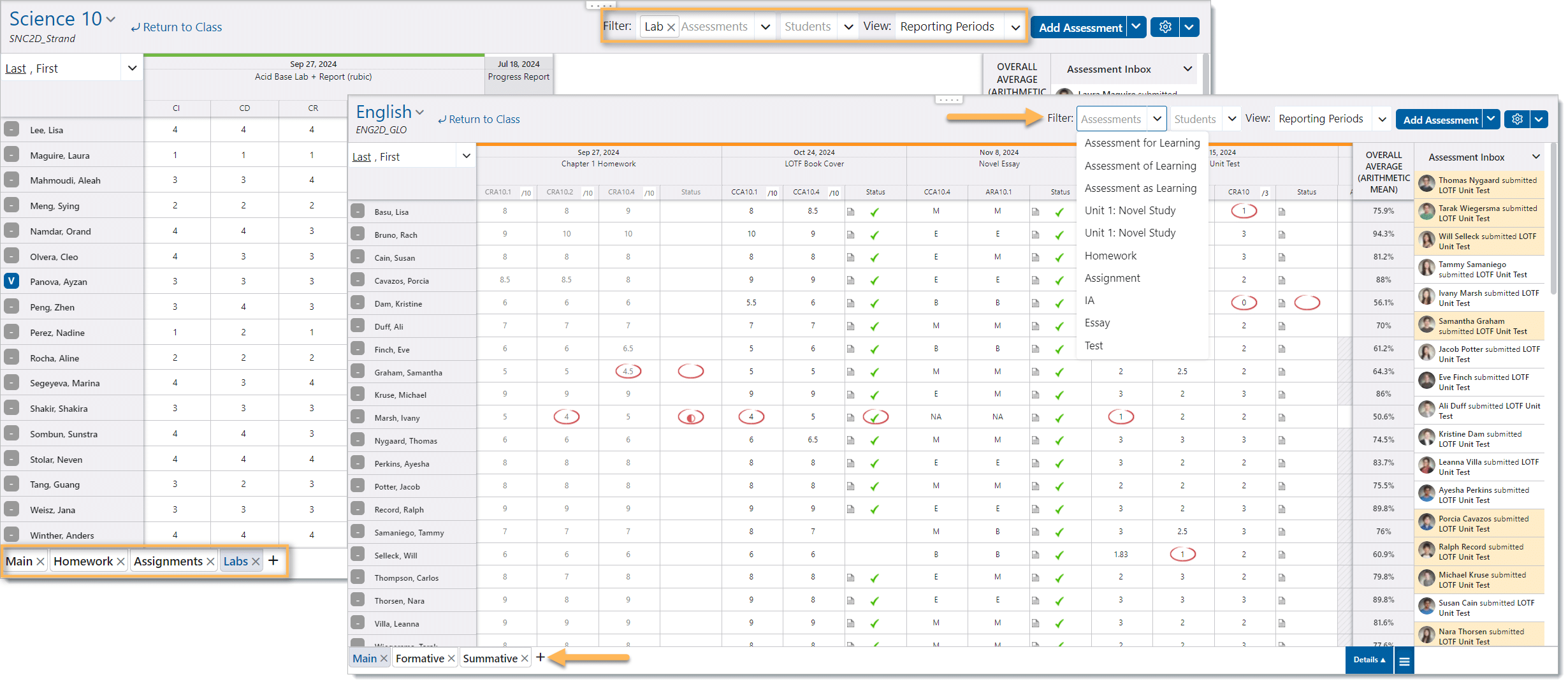Expand the Science 10 class dropdown
This screenshot has width=1568, height=684.
pos(111,20)
